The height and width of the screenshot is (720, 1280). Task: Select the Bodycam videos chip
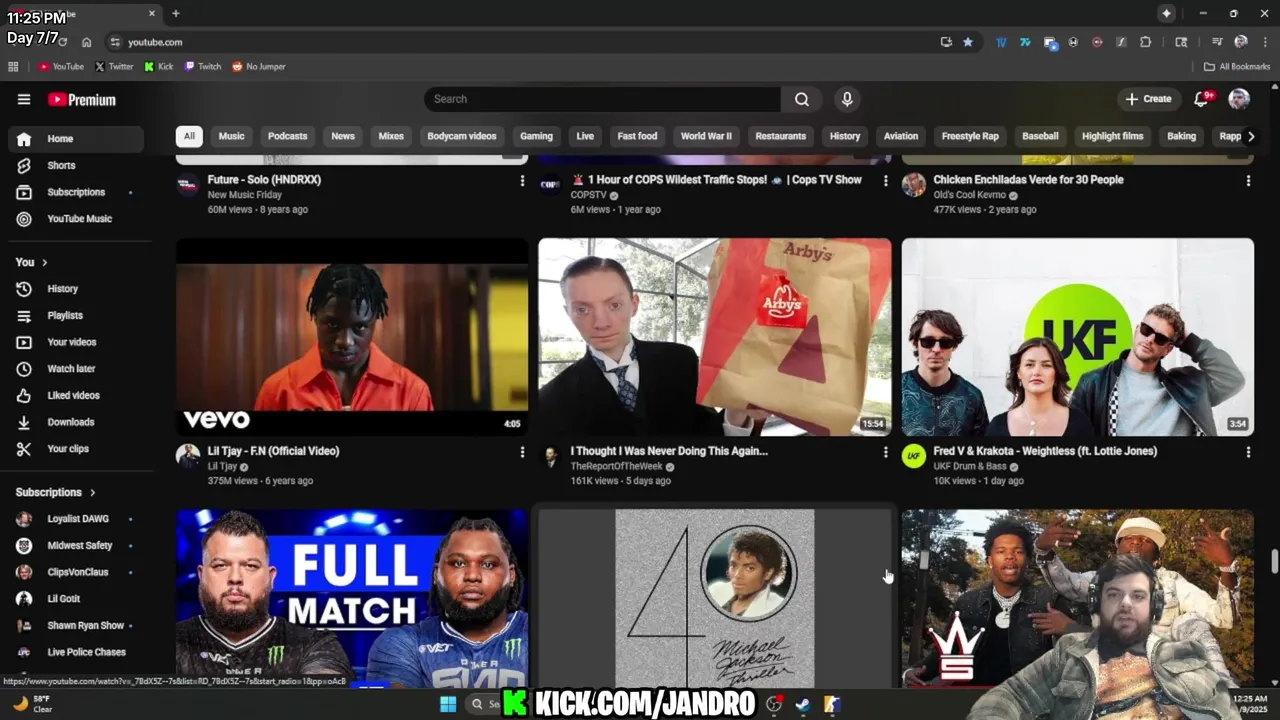(x=462, y=136)
